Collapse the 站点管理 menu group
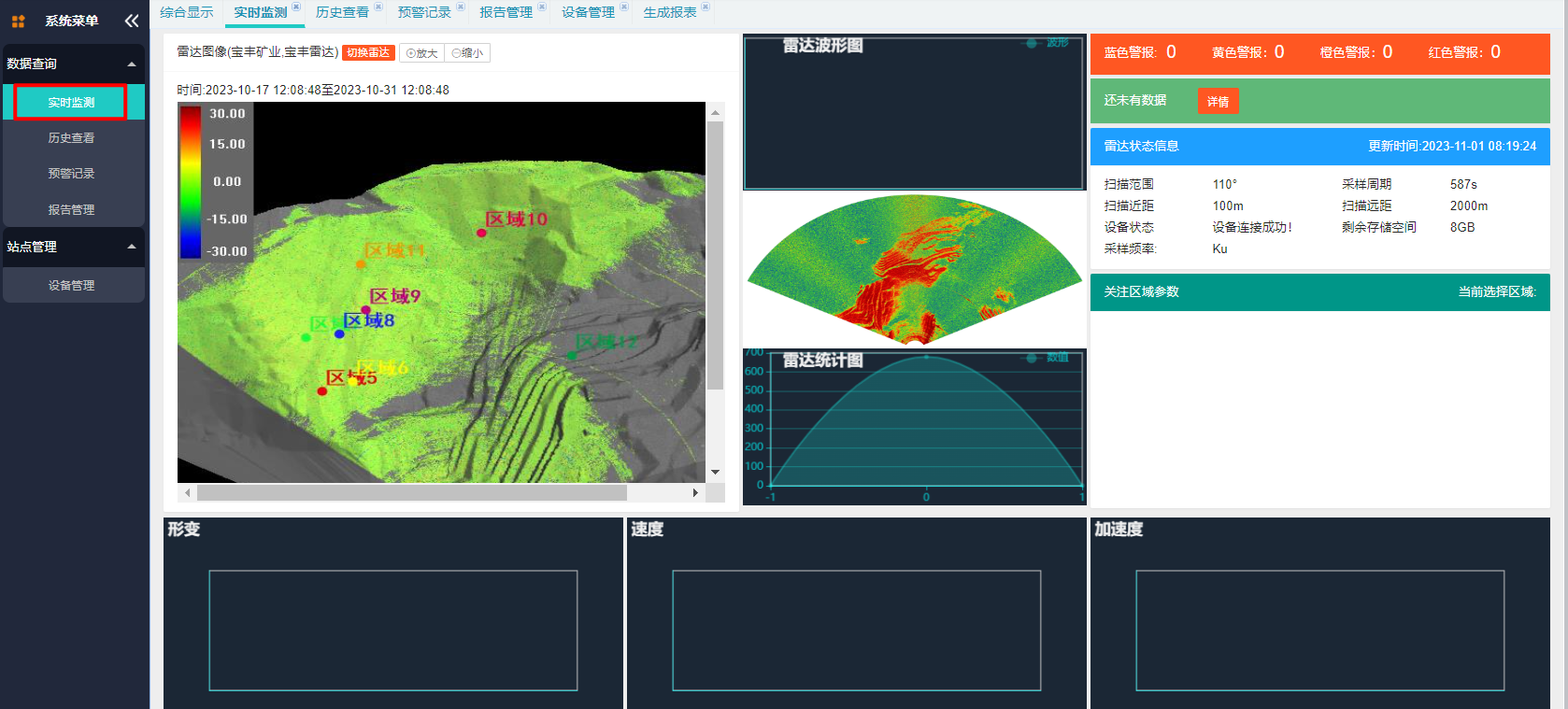The image size is (1568, 709). pos(131,247)
